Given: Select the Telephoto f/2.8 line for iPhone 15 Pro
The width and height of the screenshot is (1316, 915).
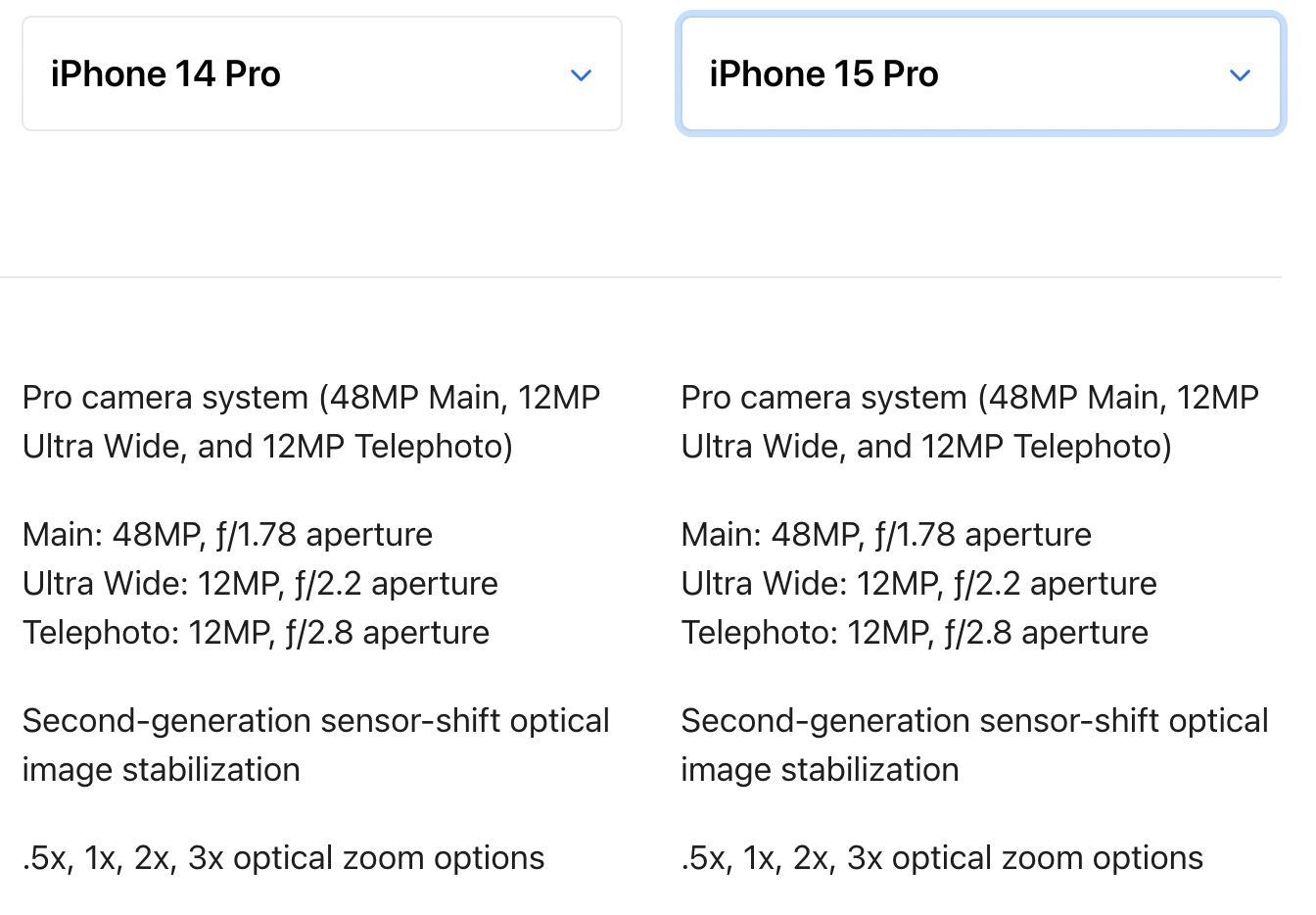Looking at the screenshot, I should tap(915, 633).
